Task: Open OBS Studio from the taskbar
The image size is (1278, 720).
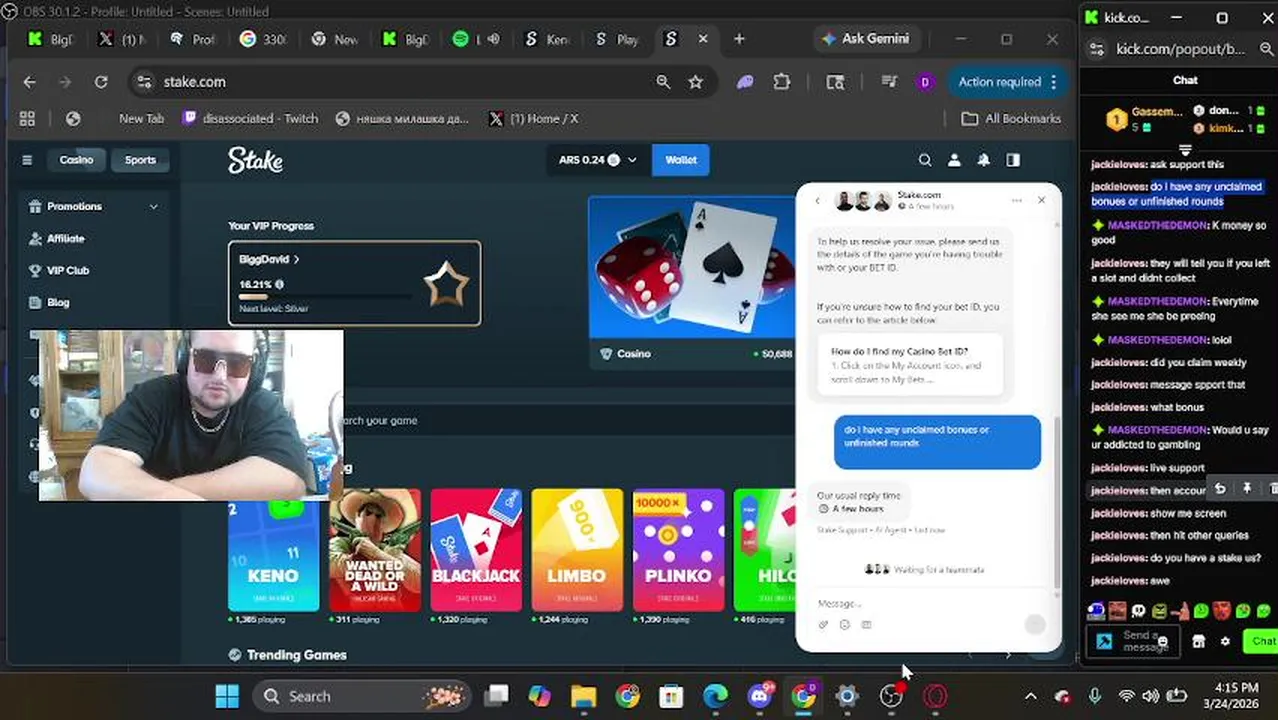Action: [891, 696]
